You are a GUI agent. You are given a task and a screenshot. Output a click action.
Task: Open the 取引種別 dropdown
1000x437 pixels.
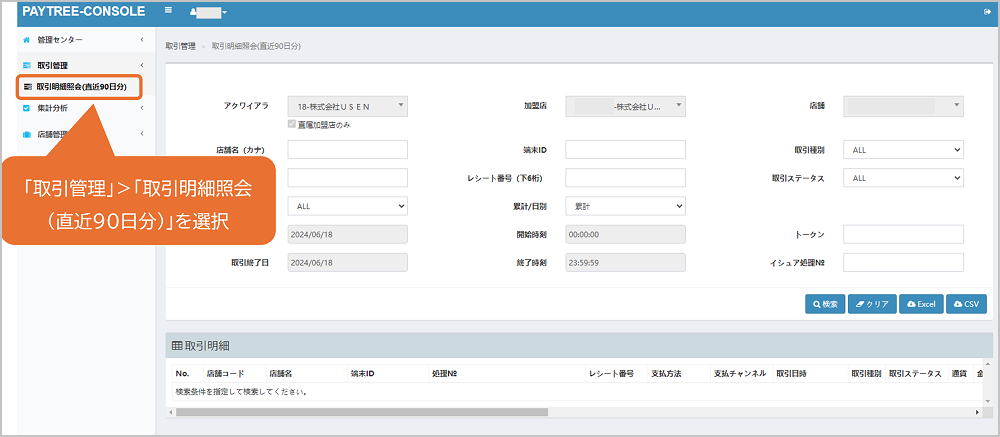tap(903, 150)
